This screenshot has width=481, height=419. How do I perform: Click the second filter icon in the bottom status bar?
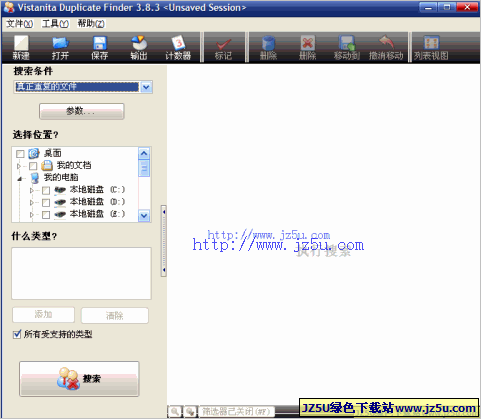tap(190, 411)
